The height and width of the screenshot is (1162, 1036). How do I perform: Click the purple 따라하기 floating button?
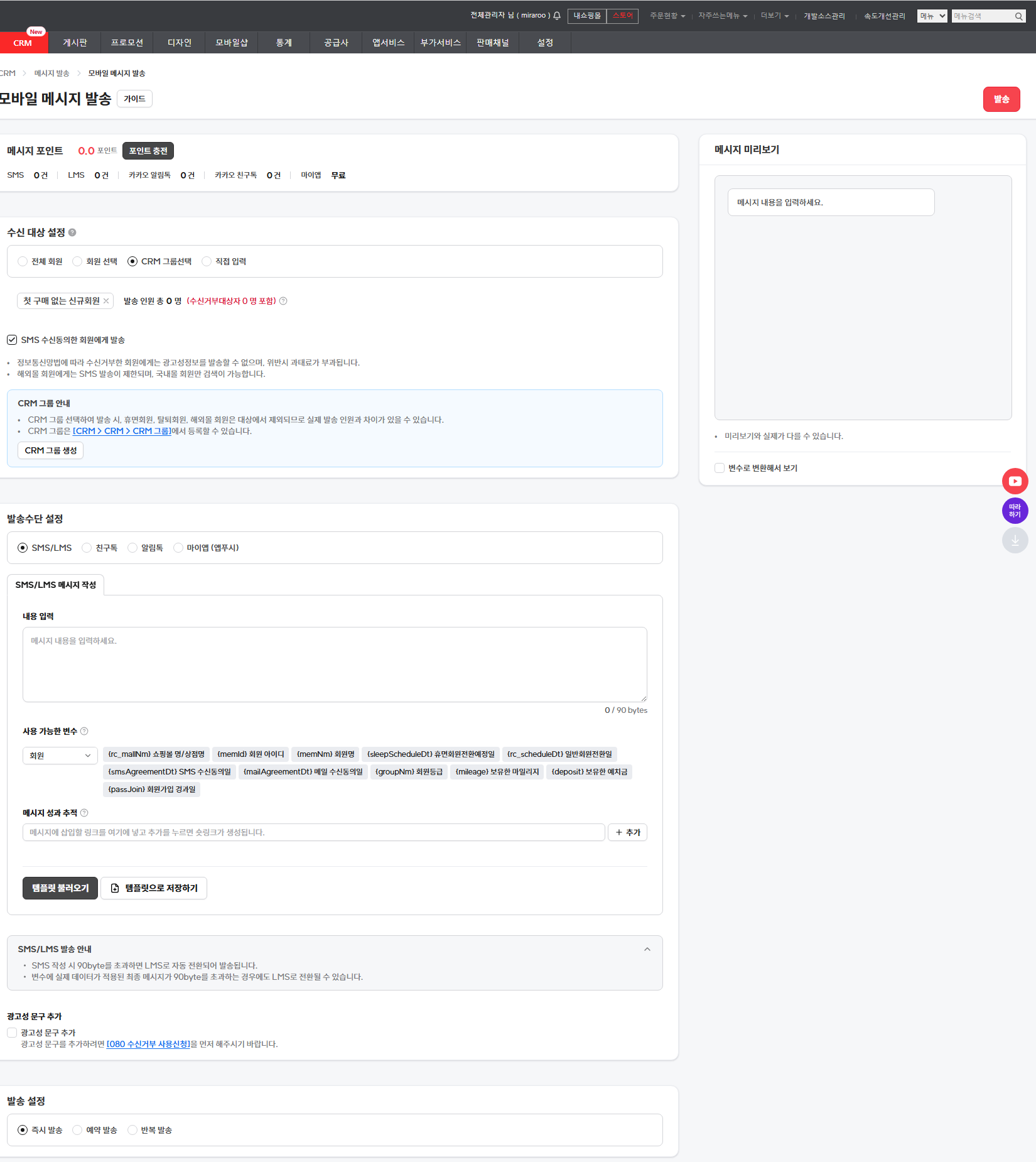[x=1015, y=511]
